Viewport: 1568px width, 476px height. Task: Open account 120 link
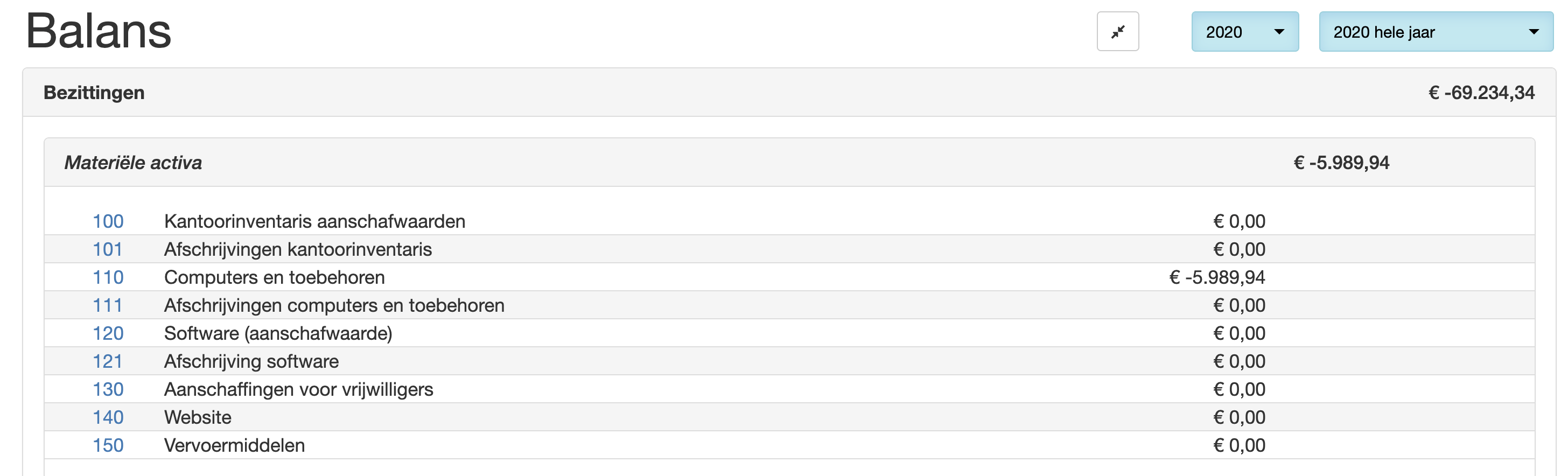click(108, 333)
